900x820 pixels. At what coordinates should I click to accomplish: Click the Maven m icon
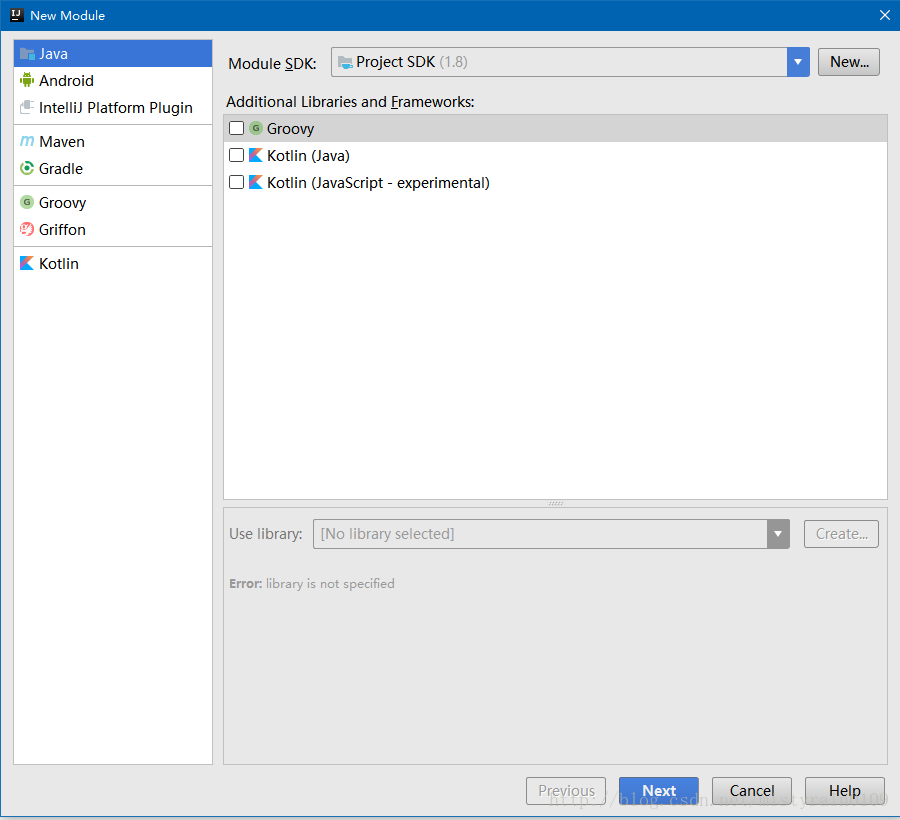pos(27,141)
